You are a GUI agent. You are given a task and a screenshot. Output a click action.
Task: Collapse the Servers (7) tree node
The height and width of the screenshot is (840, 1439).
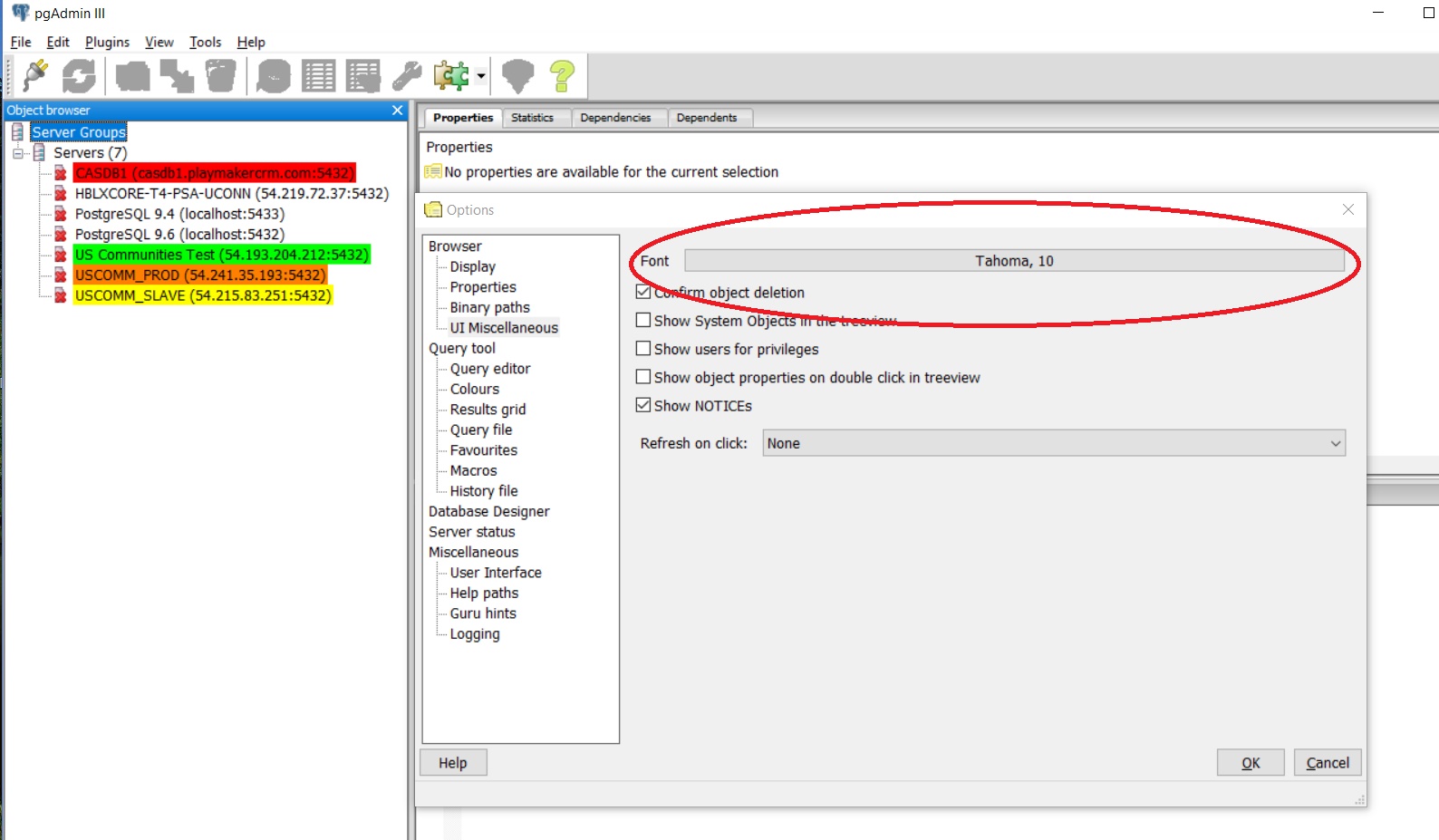point(18,153)
